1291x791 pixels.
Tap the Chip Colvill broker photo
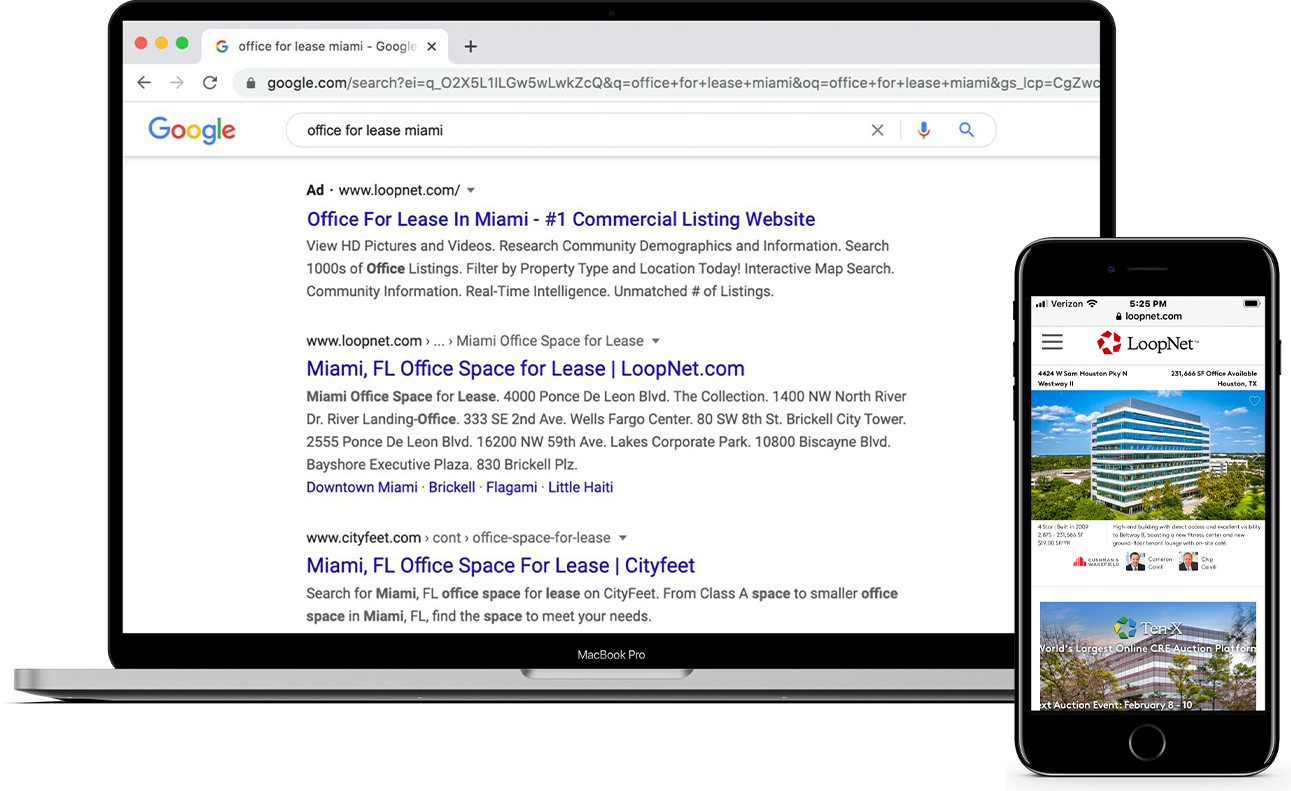1188,561
